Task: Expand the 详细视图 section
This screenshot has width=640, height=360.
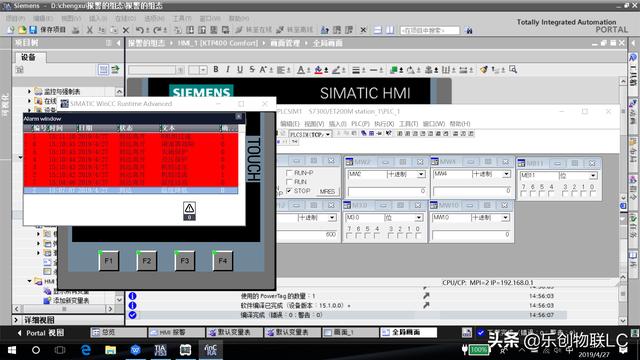Action: (16, 320)
